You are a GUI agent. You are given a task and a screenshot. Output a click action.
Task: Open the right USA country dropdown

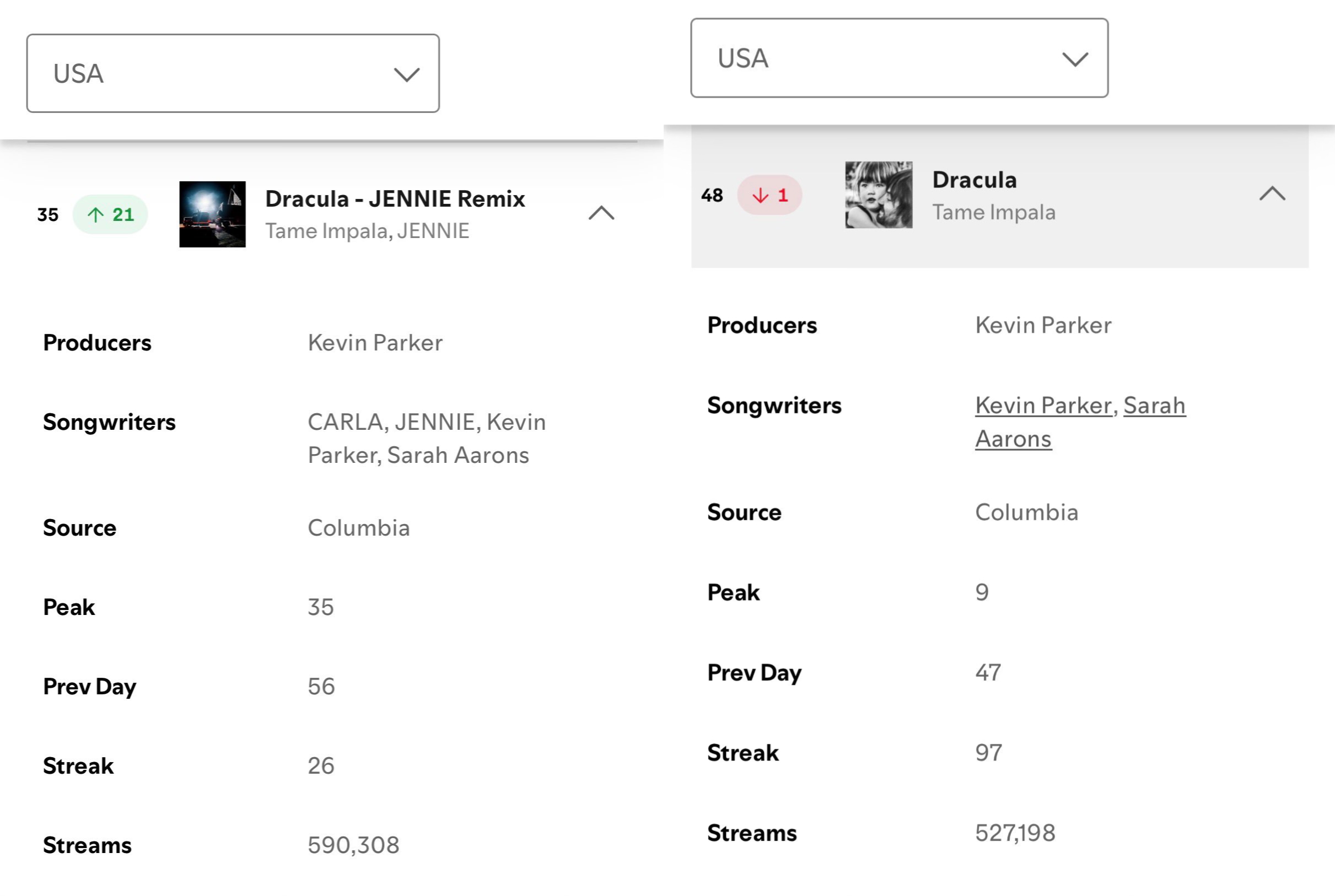click(x=899, y=58)
